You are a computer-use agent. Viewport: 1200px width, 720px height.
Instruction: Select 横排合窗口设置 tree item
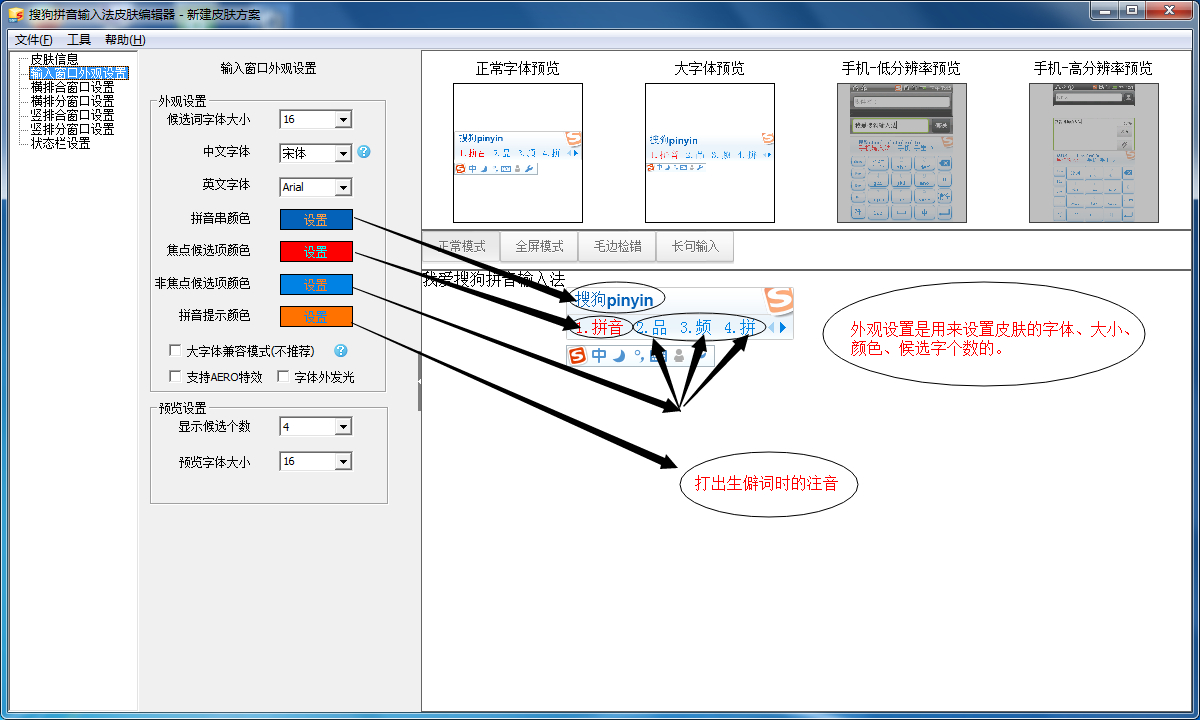72,87
